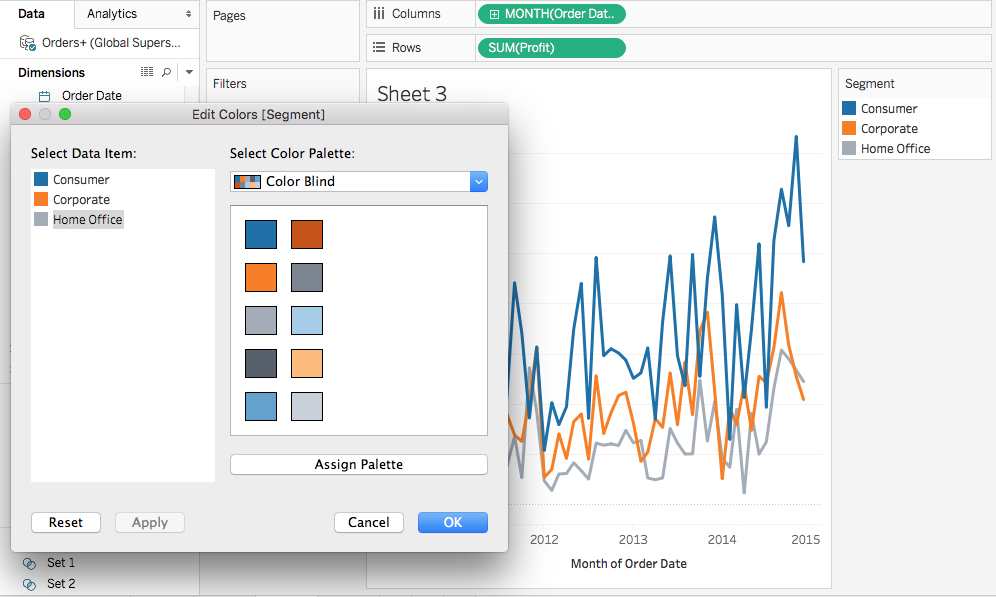Click the Columns shelf icon
Screen dimensions: 996x597
378,14
